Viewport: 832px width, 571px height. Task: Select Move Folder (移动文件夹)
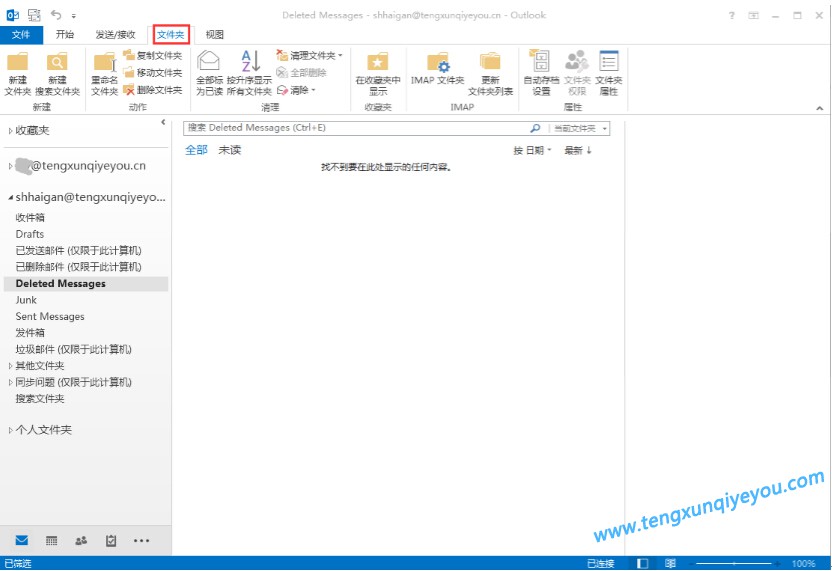coord(153,73)
